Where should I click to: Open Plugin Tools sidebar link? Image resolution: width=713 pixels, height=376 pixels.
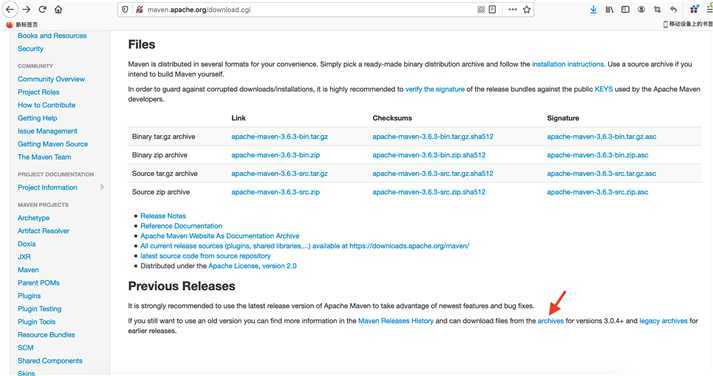tap(36, 322)
